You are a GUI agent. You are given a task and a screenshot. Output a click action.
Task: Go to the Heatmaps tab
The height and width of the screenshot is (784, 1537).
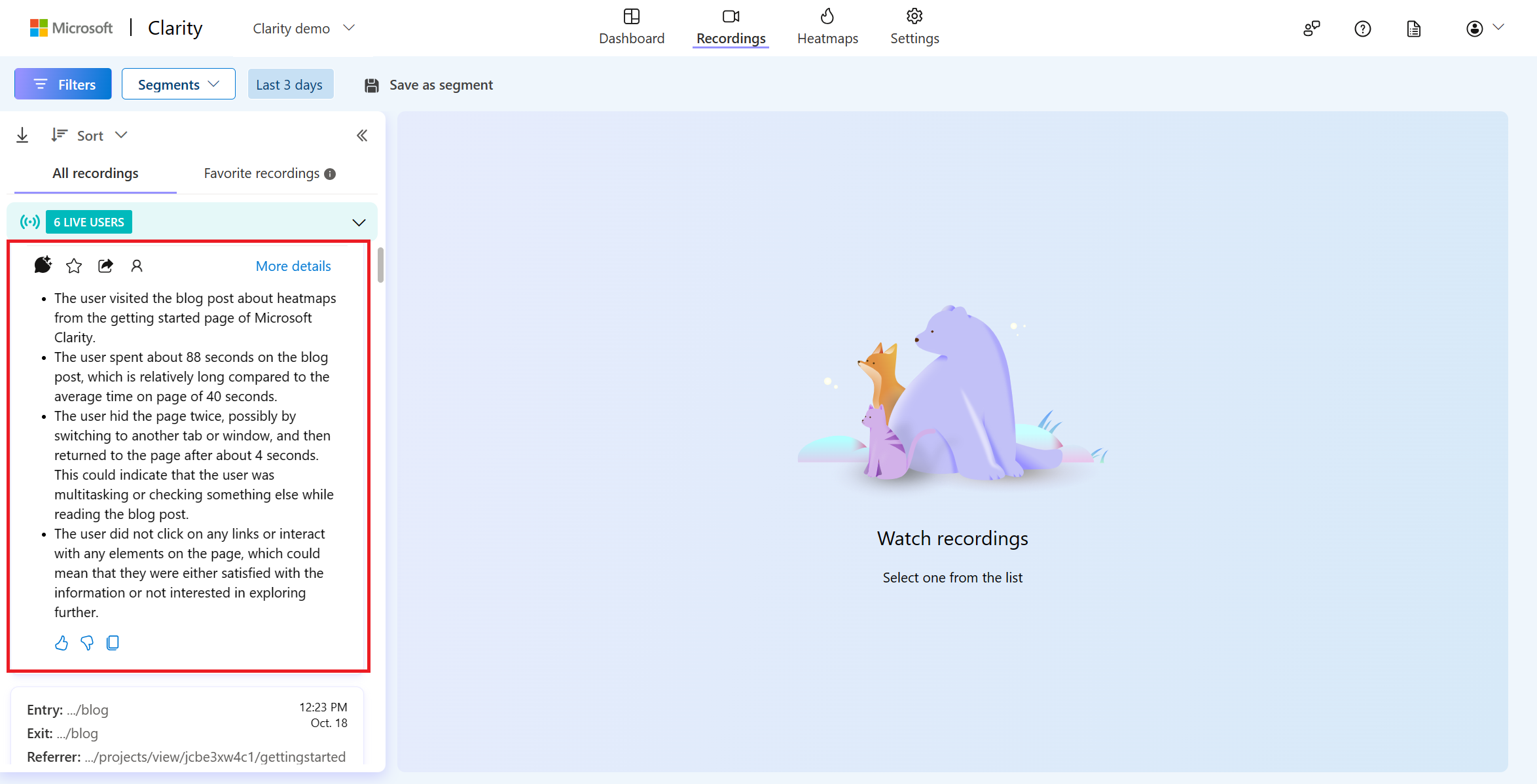827,27
